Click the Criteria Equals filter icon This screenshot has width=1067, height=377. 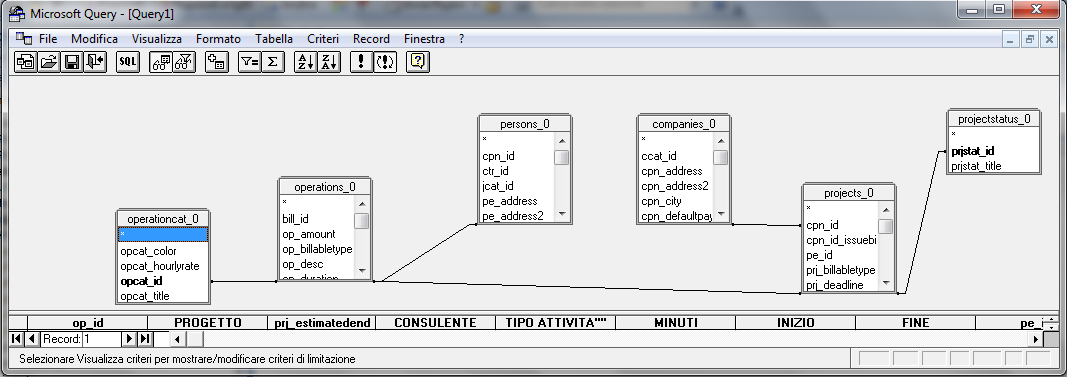coord(249,62)
